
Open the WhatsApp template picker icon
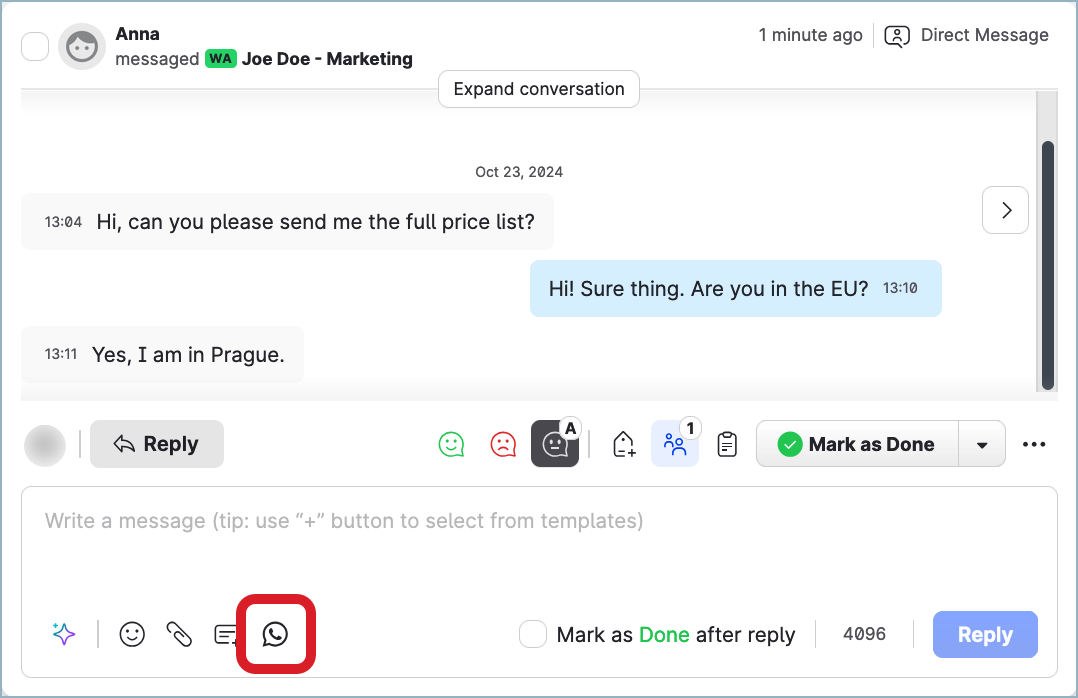[276, 634]
